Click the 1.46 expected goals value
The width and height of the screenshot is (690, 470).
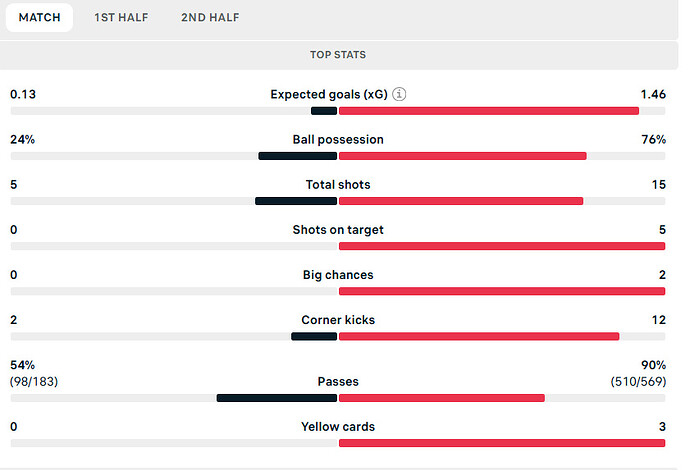(653, 94)
